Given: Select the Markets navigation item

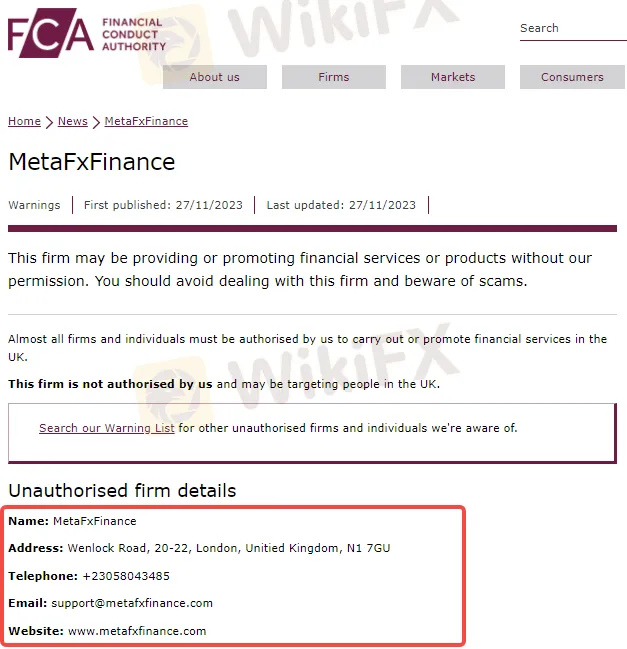Looking at the screenshot, I should pyautogui.click(x=453, y=77).
